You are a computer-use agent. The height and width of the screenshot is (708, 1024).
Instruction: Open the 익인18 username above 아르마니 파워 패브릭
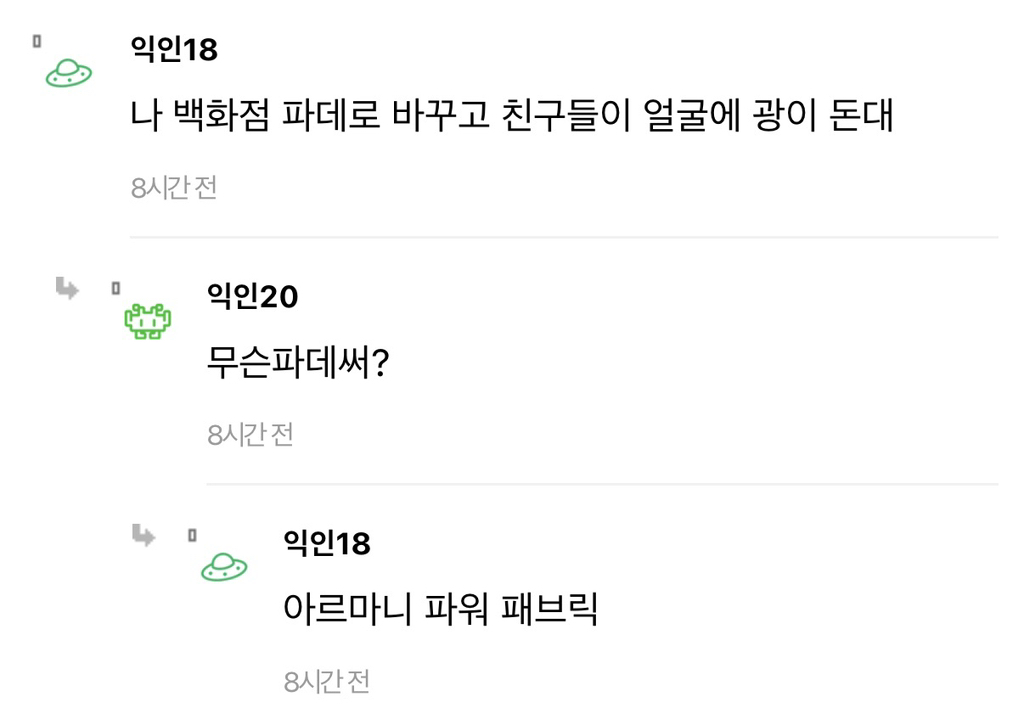pos(327,543)
